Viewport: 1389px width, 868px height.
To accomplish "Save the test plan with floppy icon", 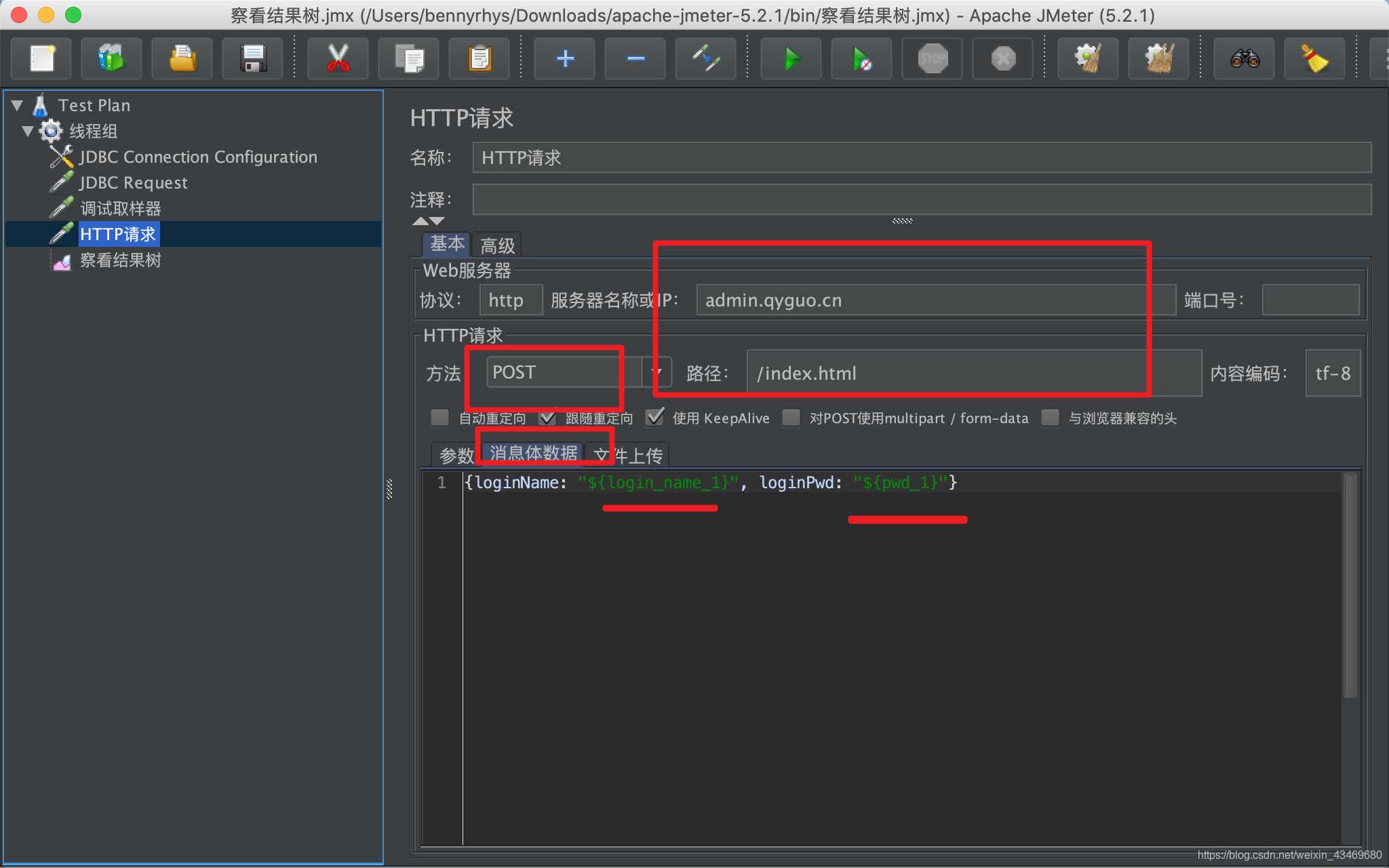I will (x=252, y=58).
